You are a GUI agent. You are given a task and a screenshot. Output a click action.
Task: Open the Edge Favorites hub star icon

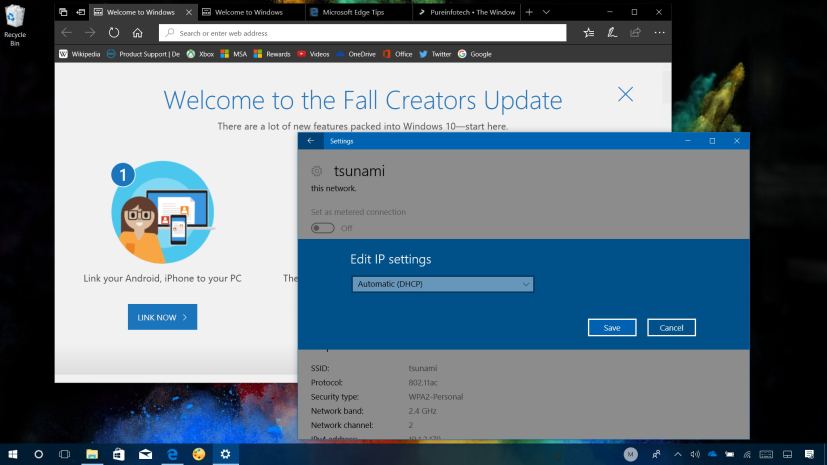pyautogui.click(x=589, y=33)
